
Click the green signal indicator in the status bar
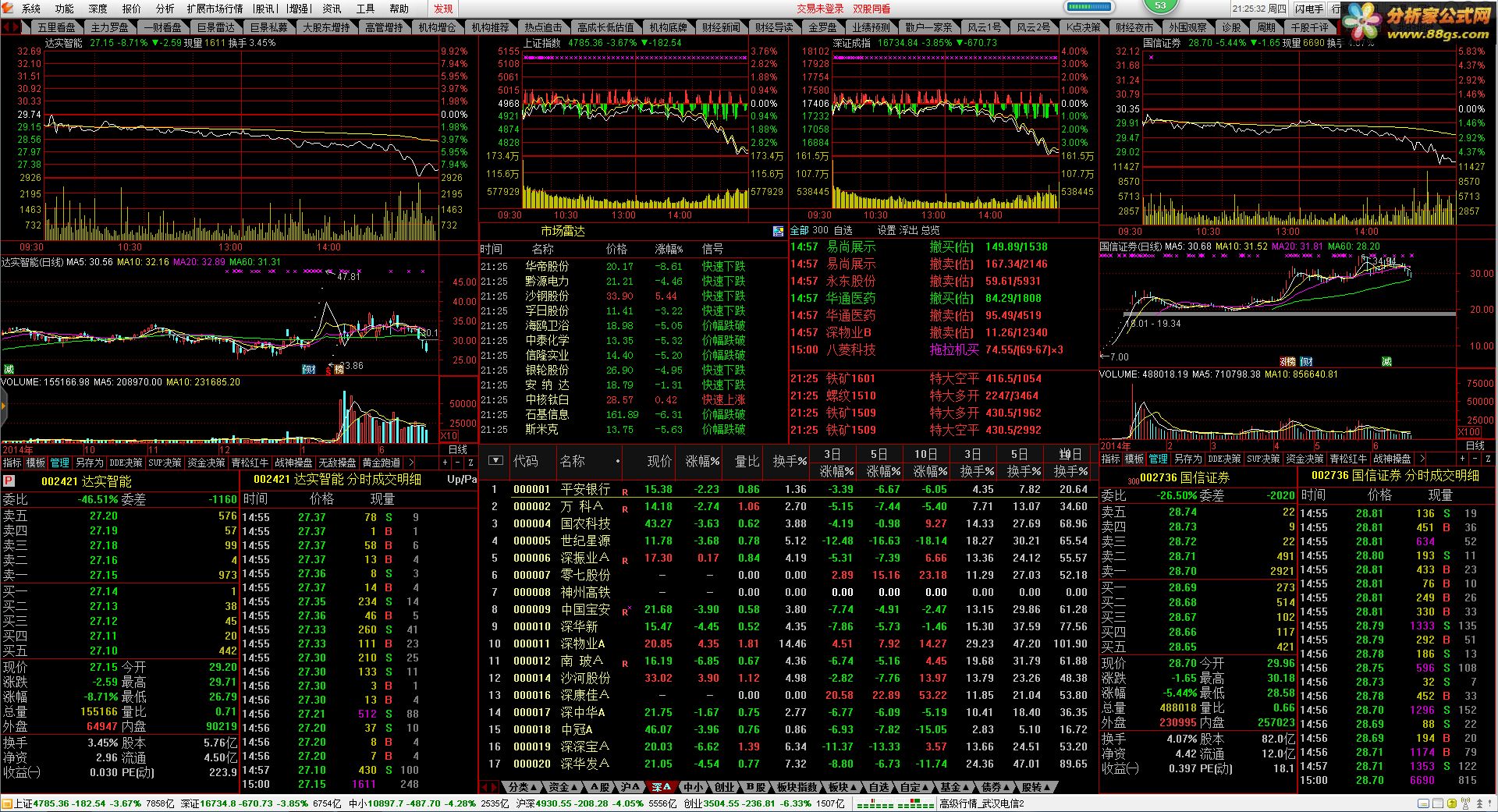tap(895, 803)
